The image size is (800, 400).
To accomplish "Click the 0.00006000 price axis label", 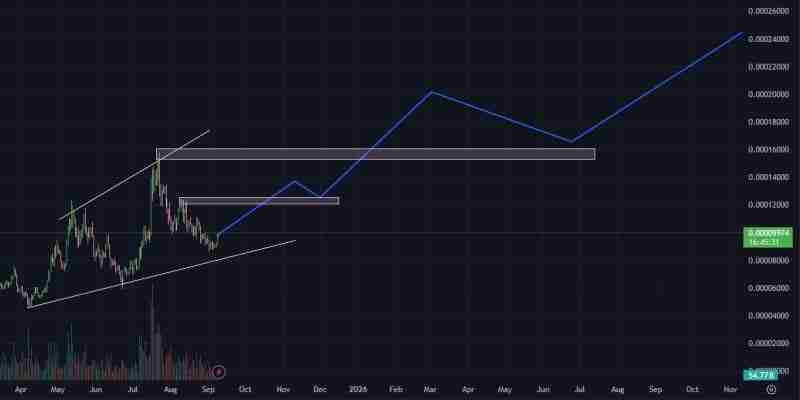I will pyautogui.click(x=768, y=289).
